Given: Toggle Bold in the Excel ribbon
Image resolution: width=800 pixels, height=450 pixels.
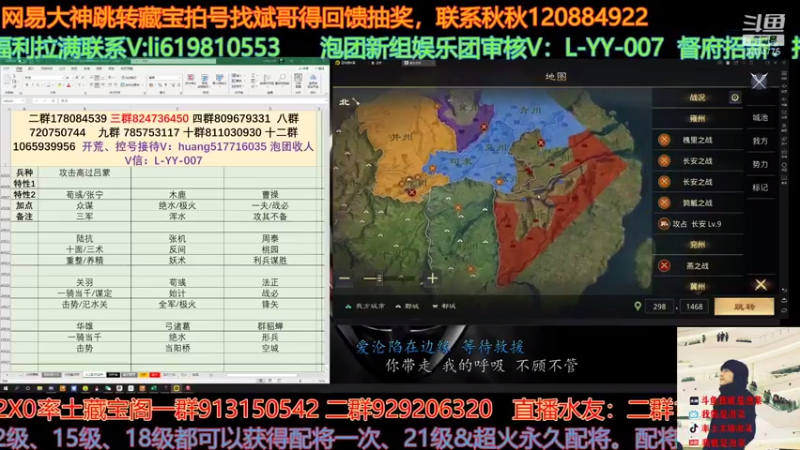Looking at the screenshot, I should pyautogui.click(x=27, y=85).
